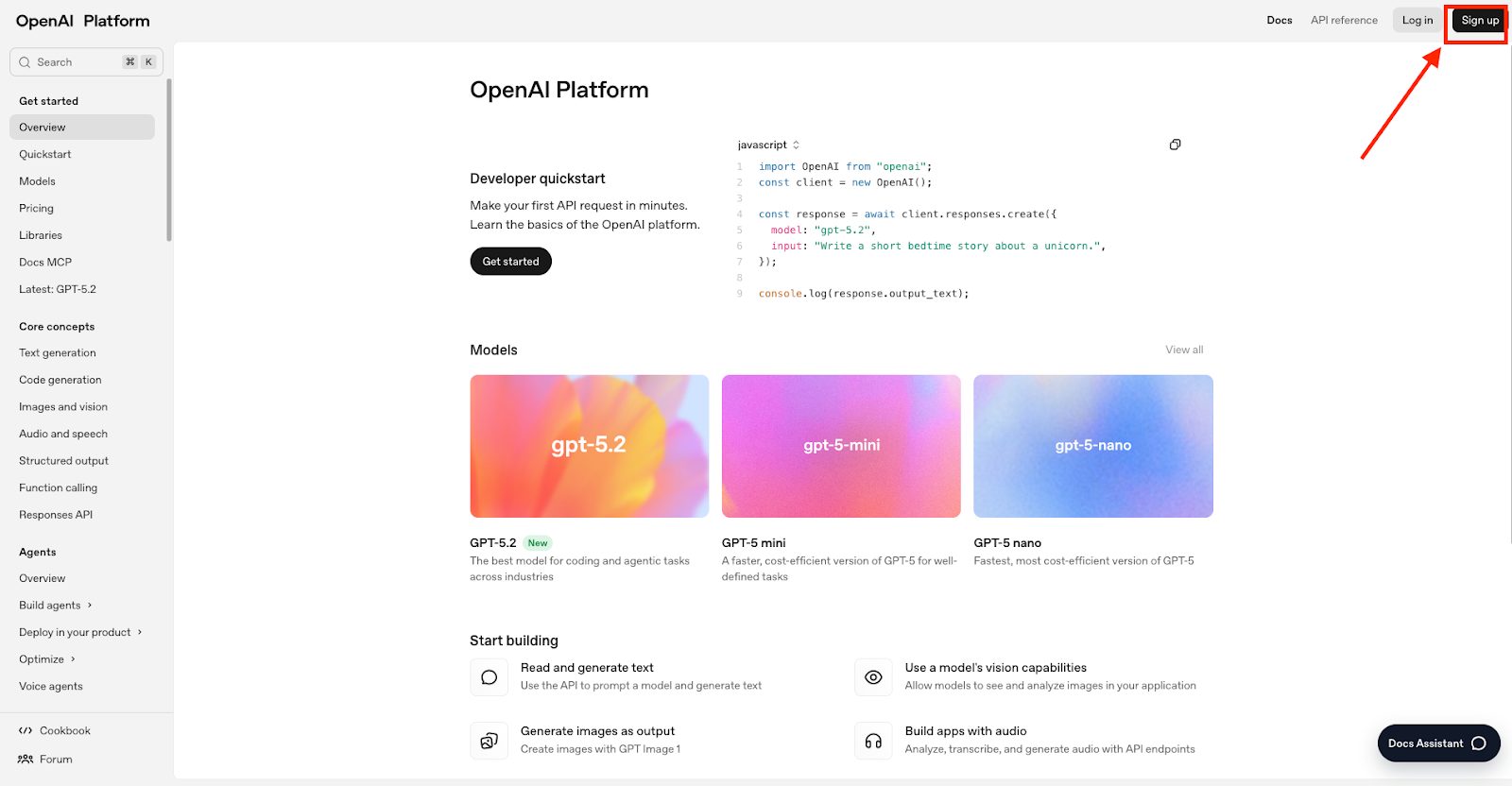Click the Forum people icon in sidebar
Image resolution: width=1512 pixels, height=786 pixels.
(26, 759)
